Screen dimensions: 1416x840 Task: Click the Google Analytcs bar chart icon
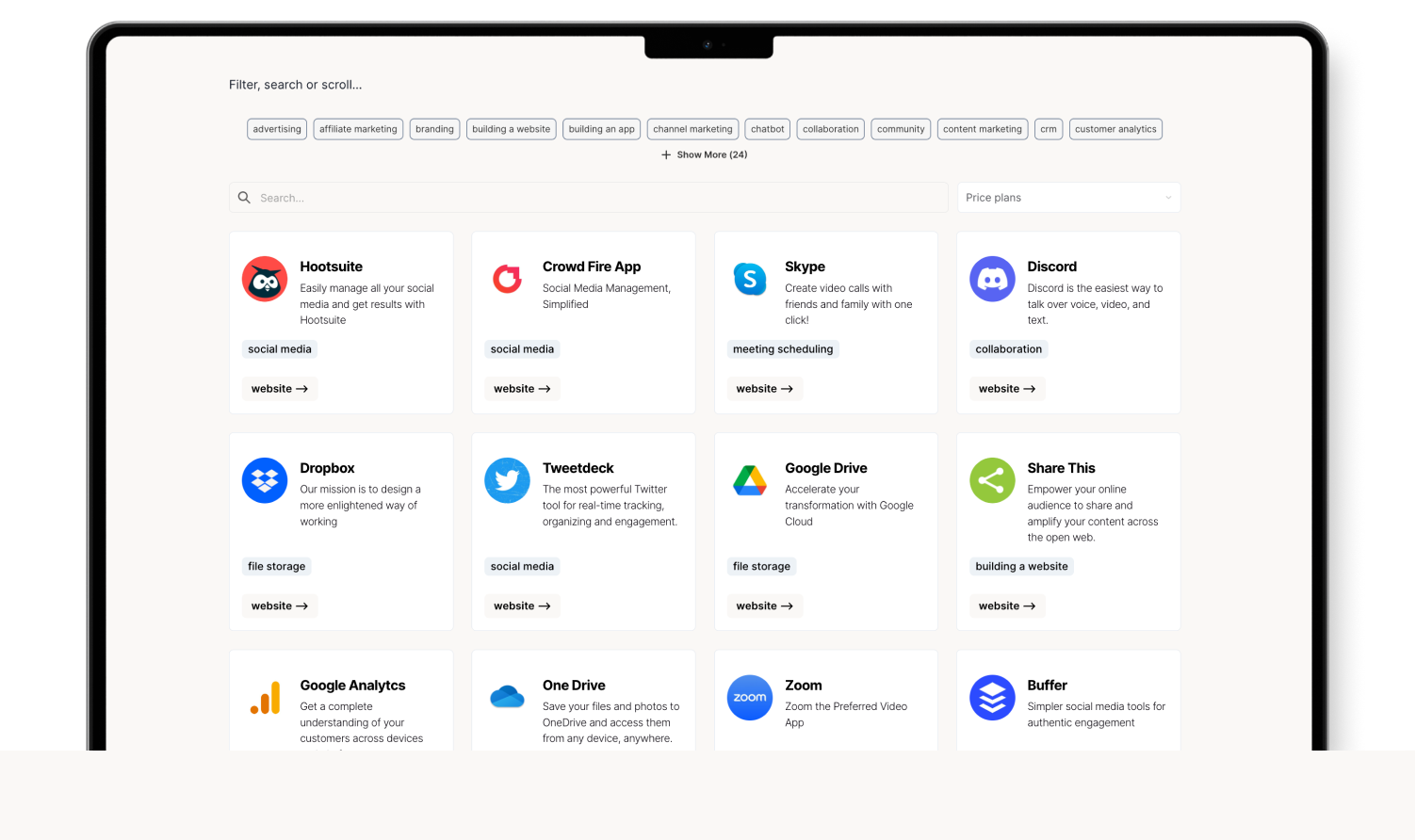pyautogui.click(x=265, y=698)
